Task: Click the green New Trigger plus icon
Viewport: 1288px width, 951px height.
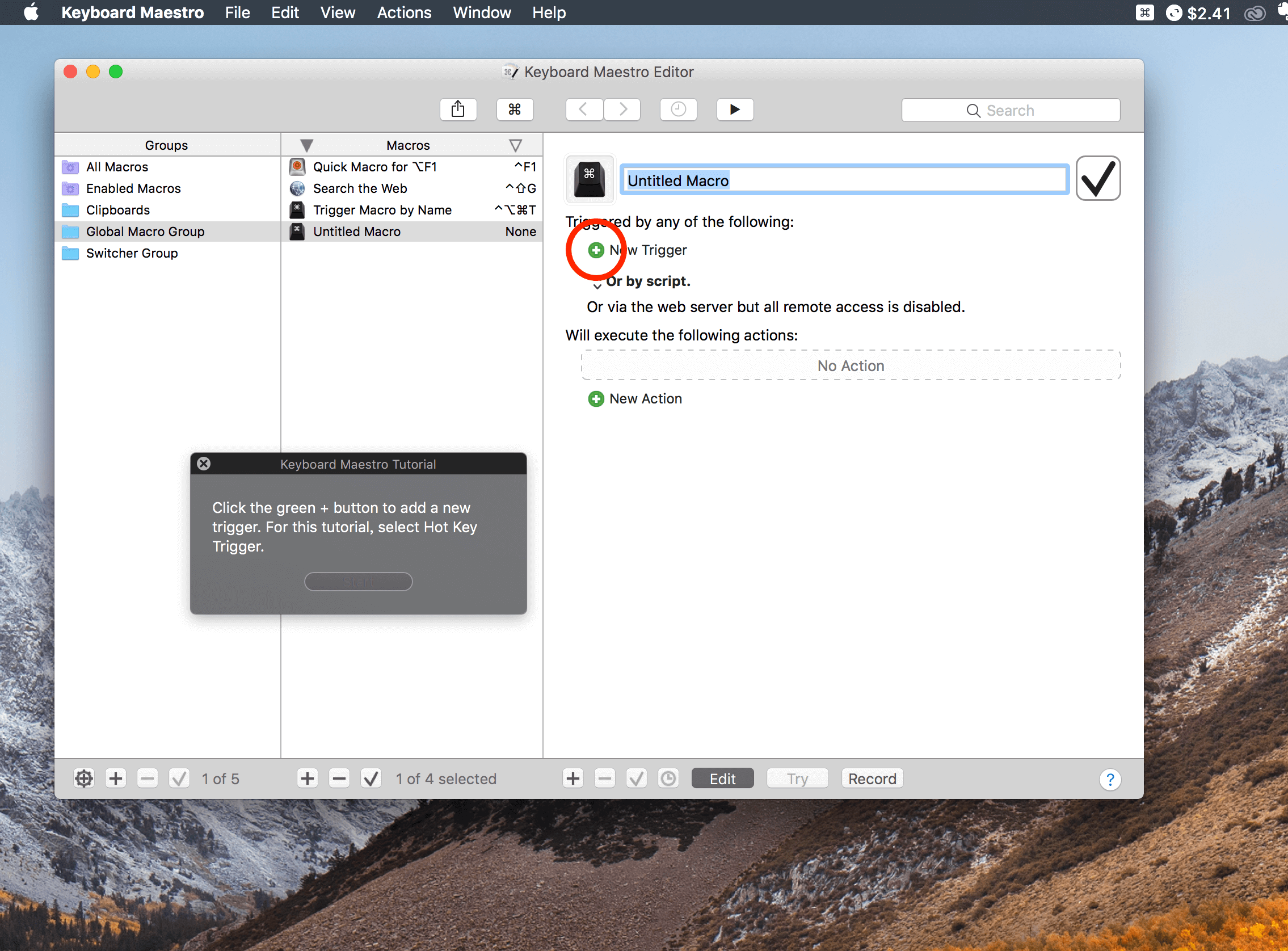Action: pyautogui.click(x=596, y=250)
